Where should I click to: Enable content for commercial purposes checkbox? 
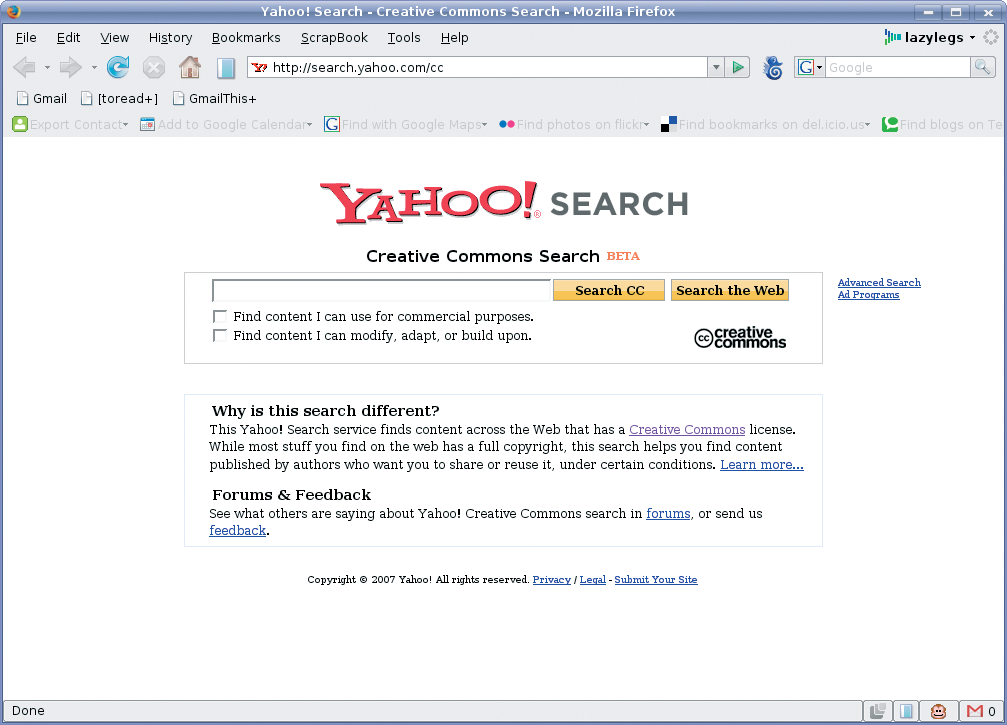(220, 316)
